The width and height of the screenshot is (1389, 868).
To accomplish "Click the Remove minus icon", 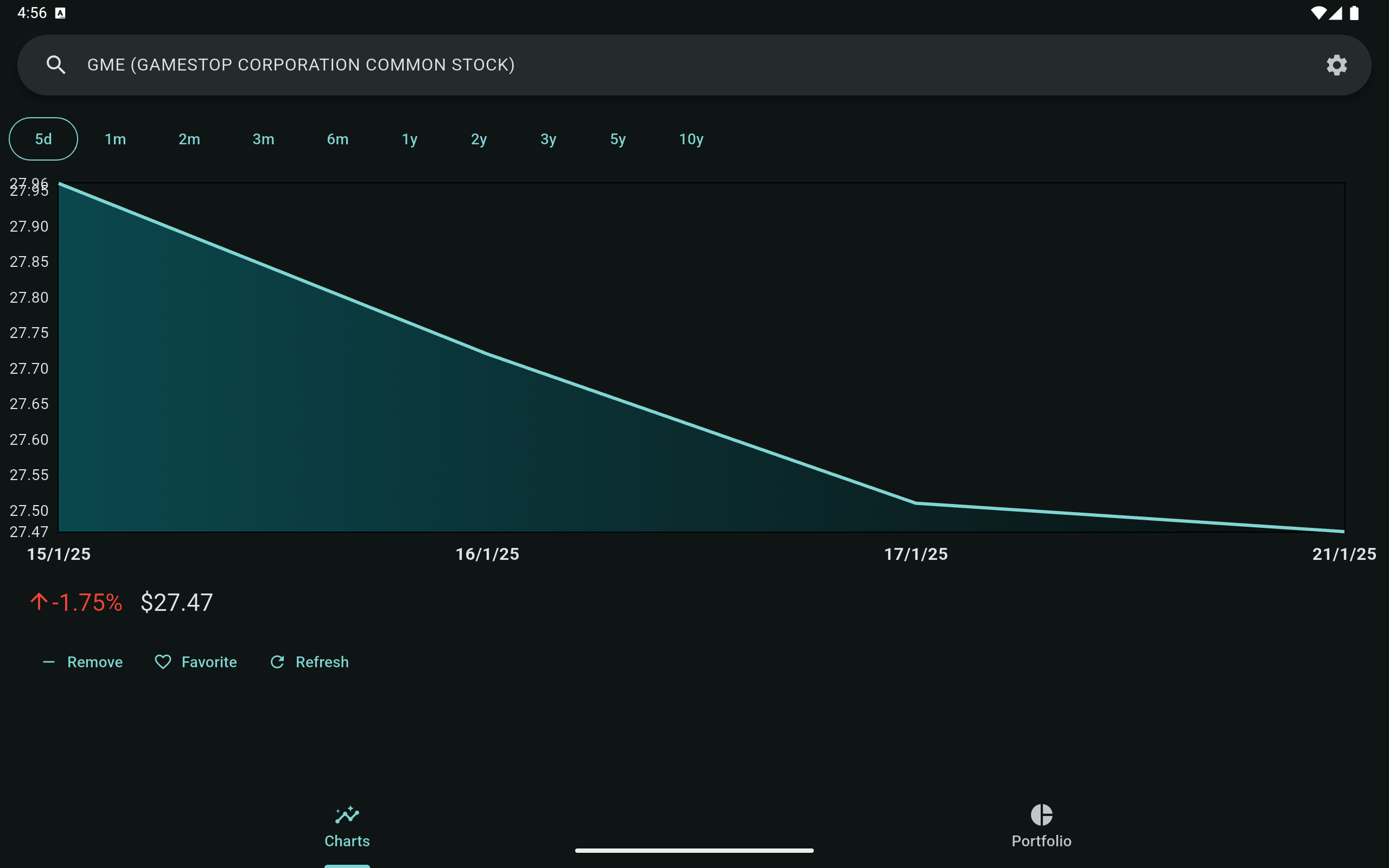I will pyautogui.click(x=49, y=662).
